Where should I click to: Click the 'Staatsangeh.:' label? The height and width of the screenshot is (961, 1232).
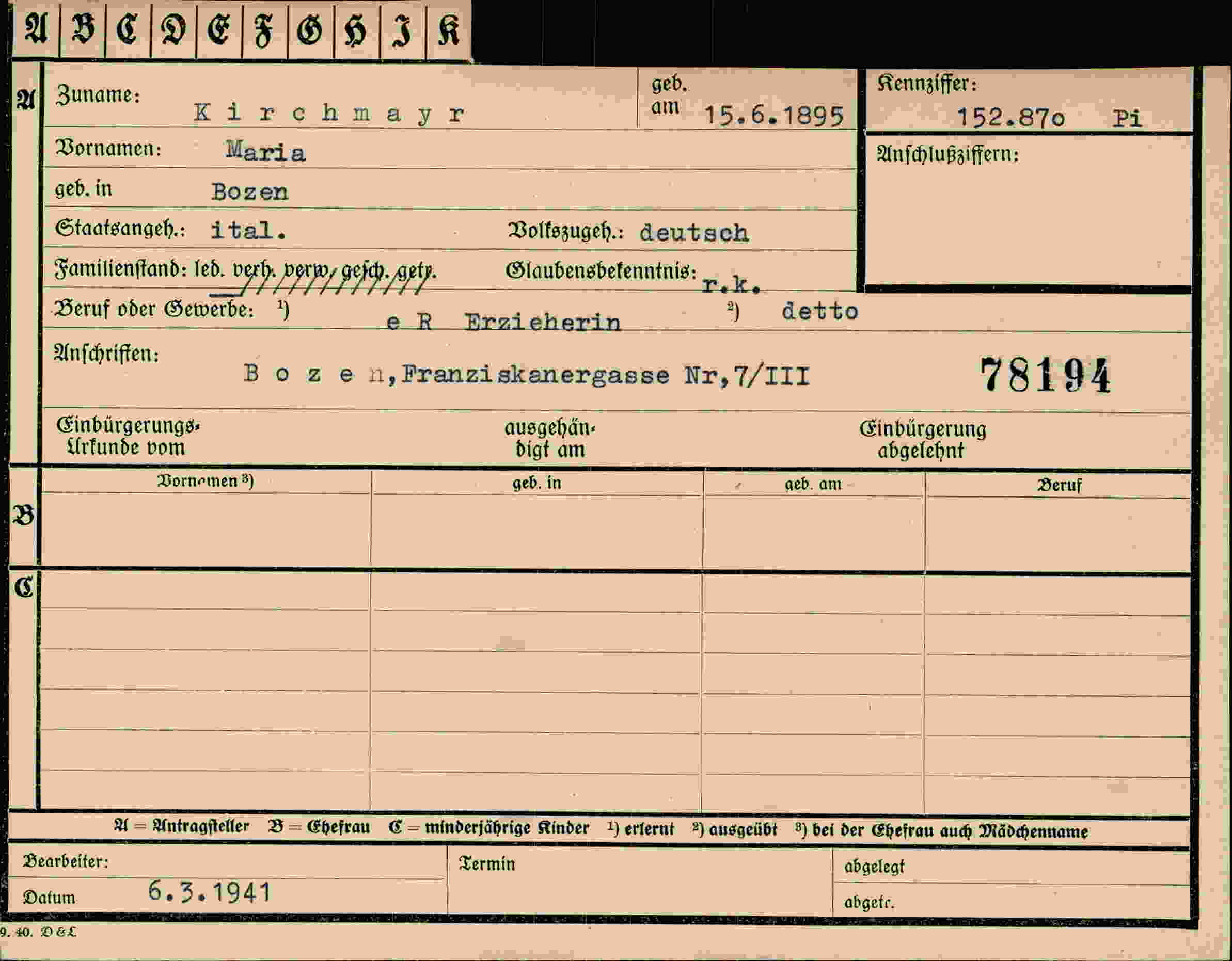120,229
